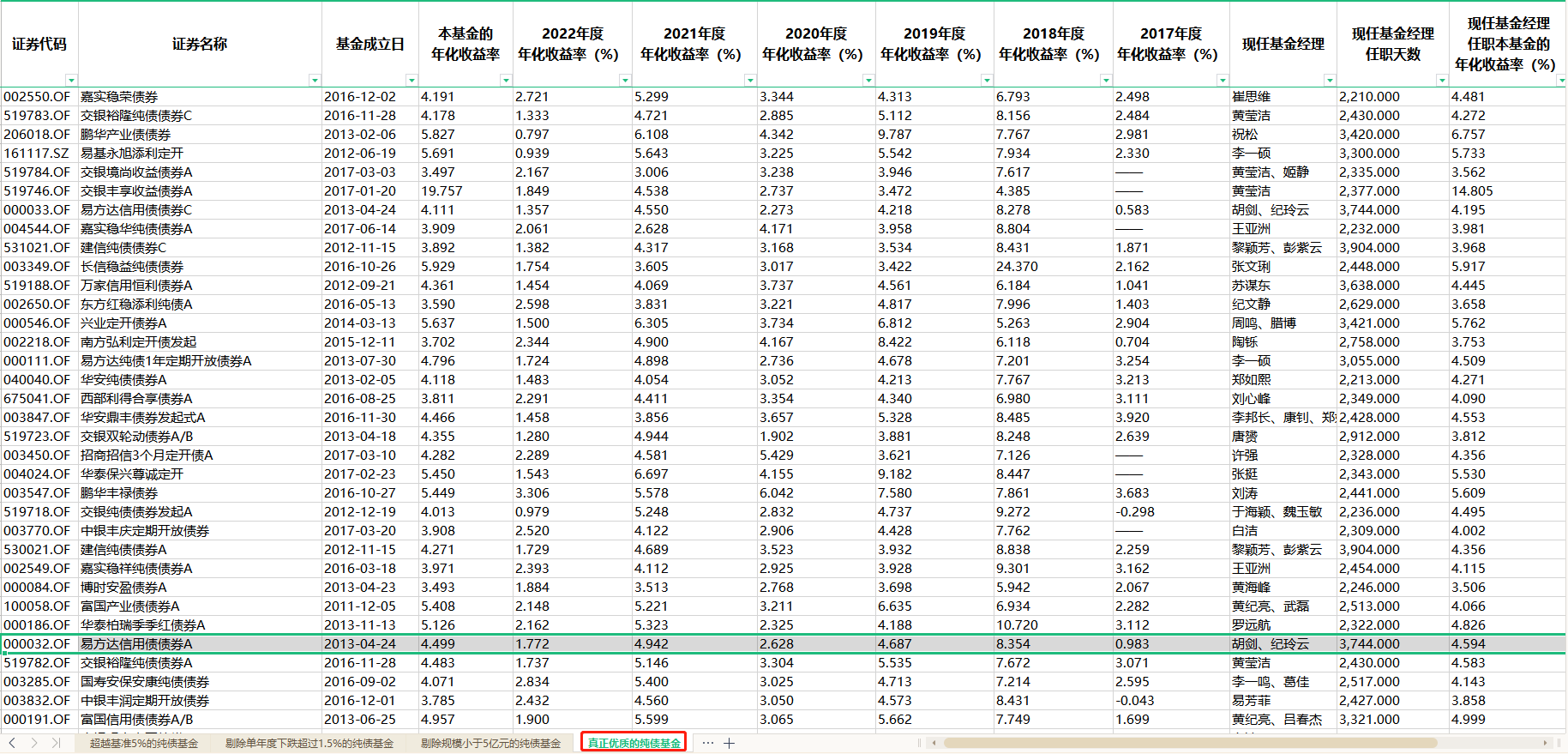The image size is (1568, 754).
Task: Open the 2019年度年化收益率 filter dropdown
Action: 987,80
